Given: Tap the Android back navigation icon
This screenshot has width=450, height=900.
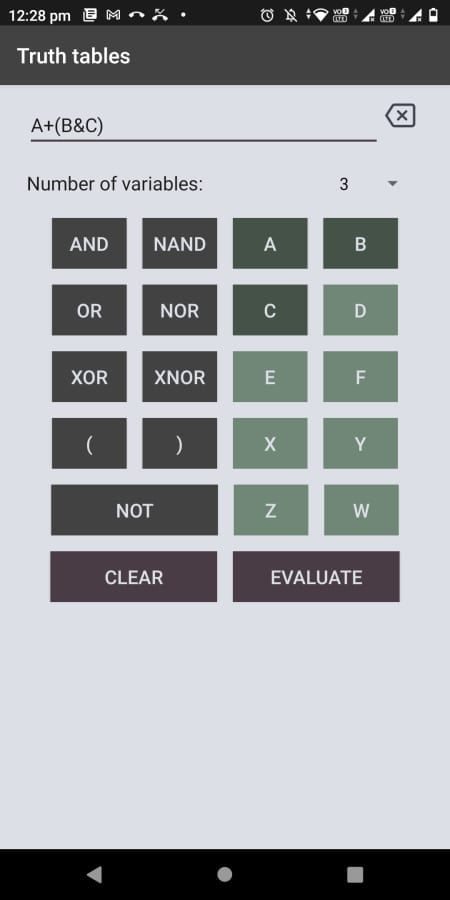Looking at the screenshot, I should [94, 874].
